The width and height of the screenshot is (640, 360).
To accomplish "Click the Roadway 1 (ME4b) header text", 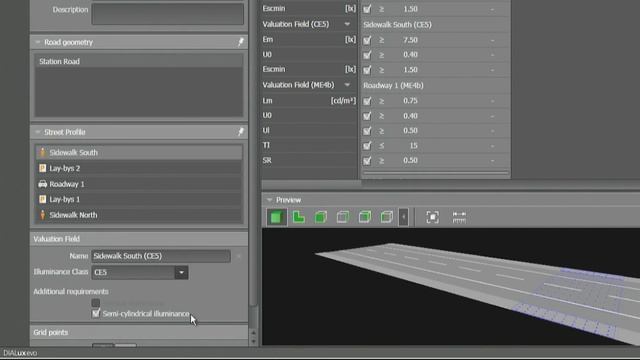I will (x=393, y=85).
